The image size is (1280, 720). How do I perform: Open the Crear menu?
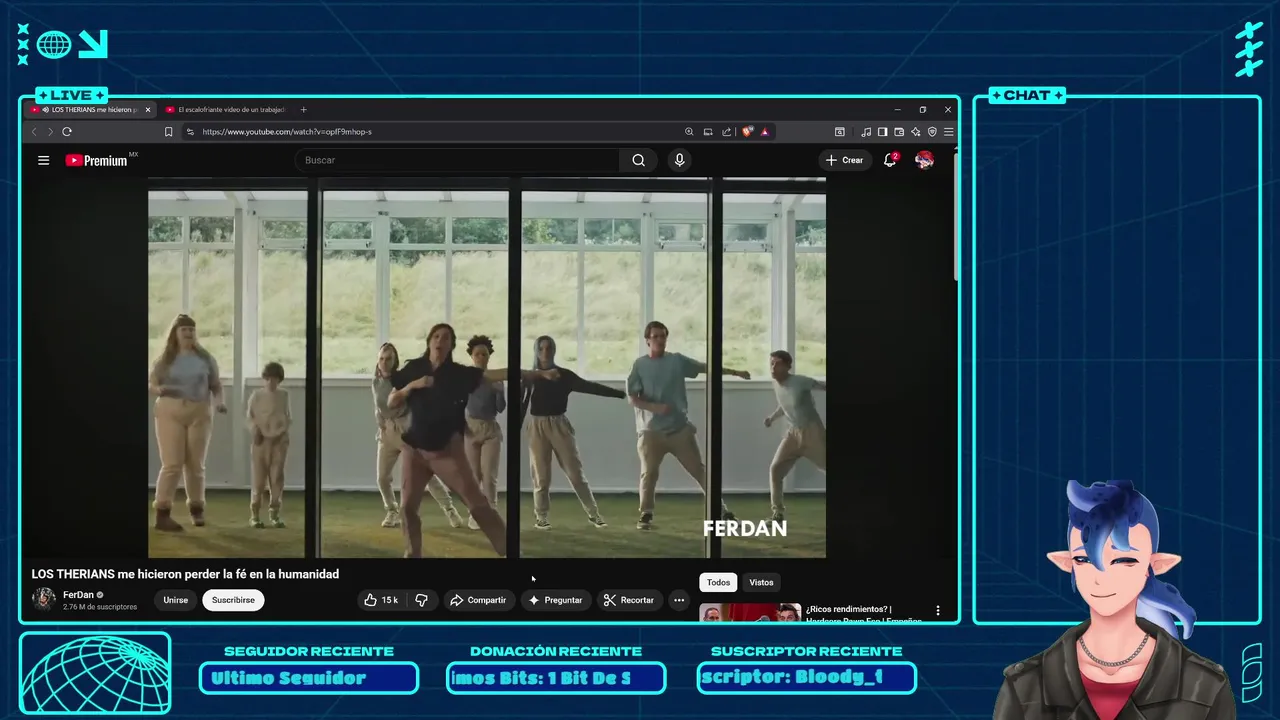coord(844,160)
